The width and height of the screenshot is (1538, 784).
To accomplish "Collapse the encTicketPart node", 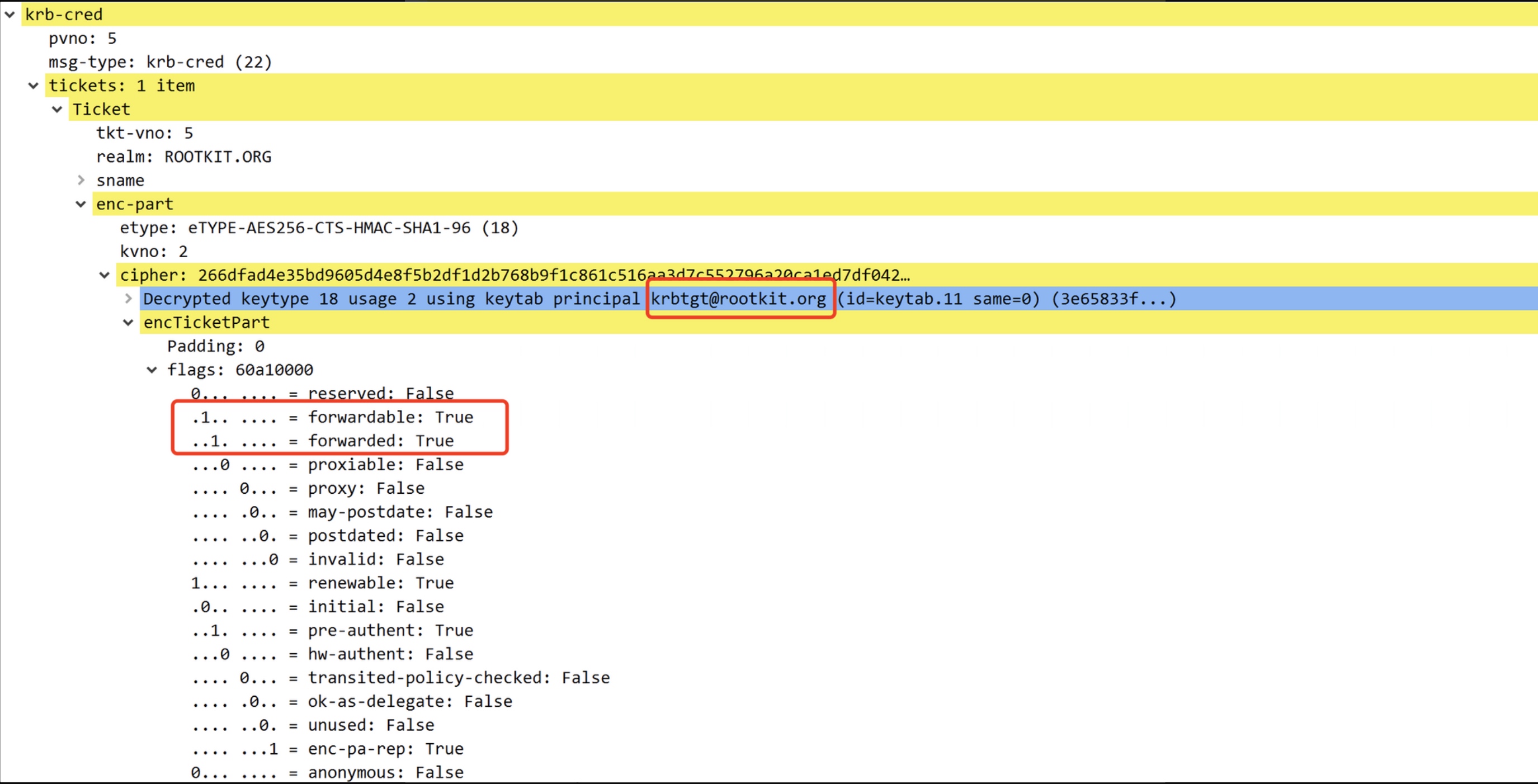I will (129, 323).
